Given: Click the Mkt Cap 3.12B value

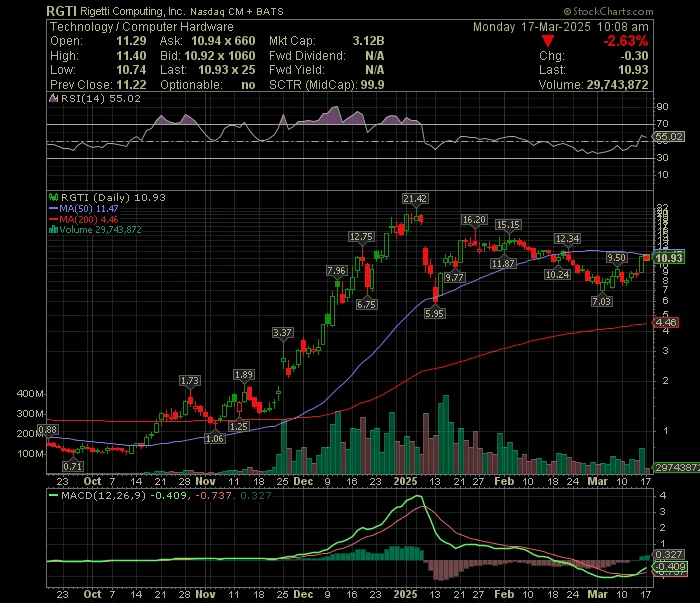Looking at the screenshot, I should pyautogui.click(x=369, y=41).
